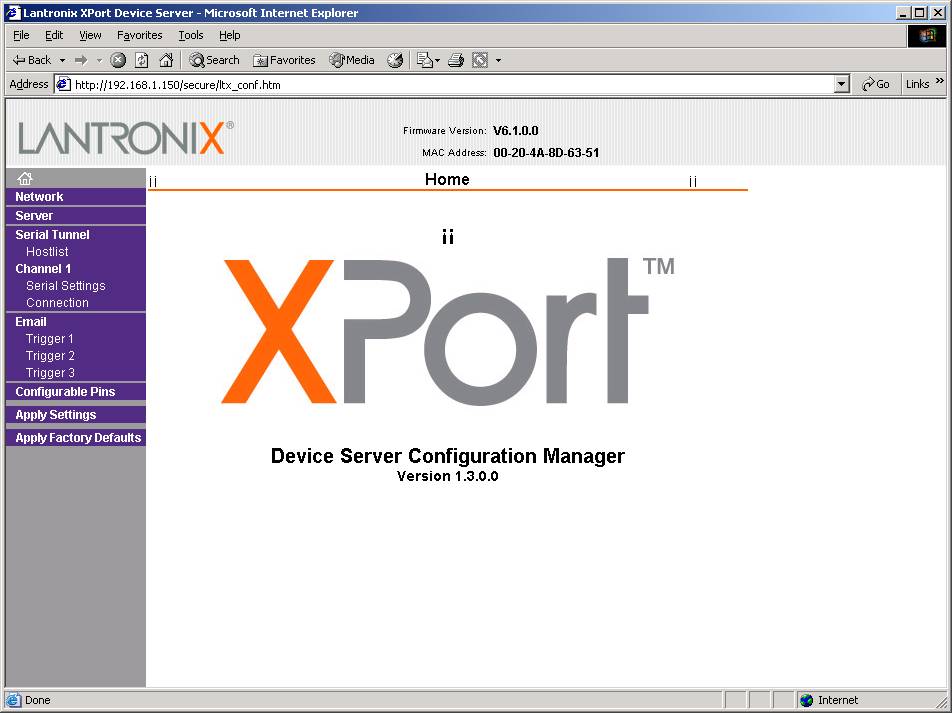The width and height of the screenshot is (952, 713).
Task: Close the Internet Explorer window
Action: point(937,13)
